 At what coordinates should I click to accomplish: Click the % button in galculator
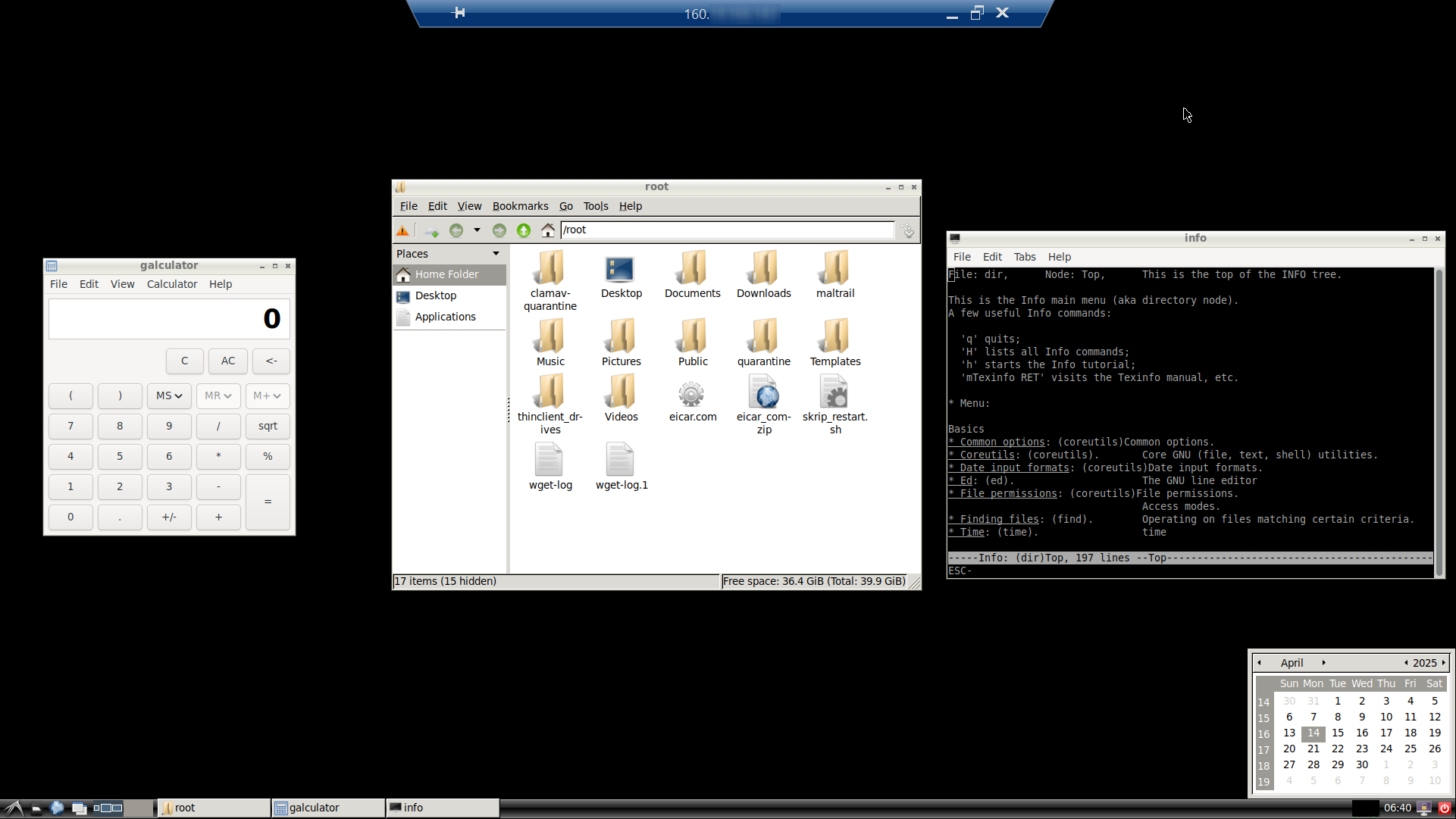268,456
